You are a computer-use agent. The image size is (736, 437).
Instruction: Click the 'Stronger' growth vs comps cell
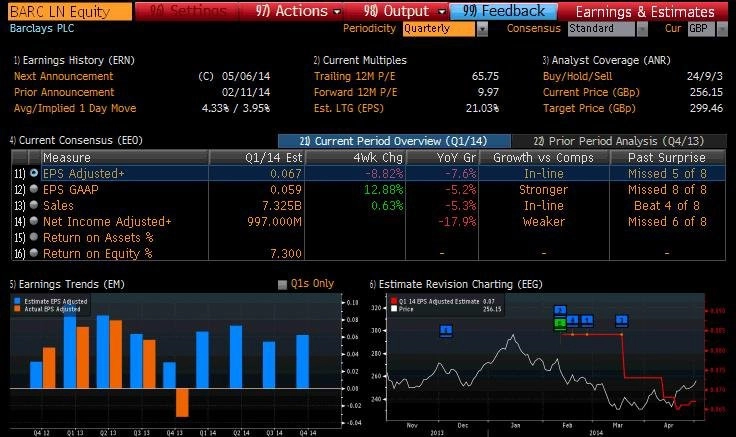pyautogui.click(x=544, y=190)
